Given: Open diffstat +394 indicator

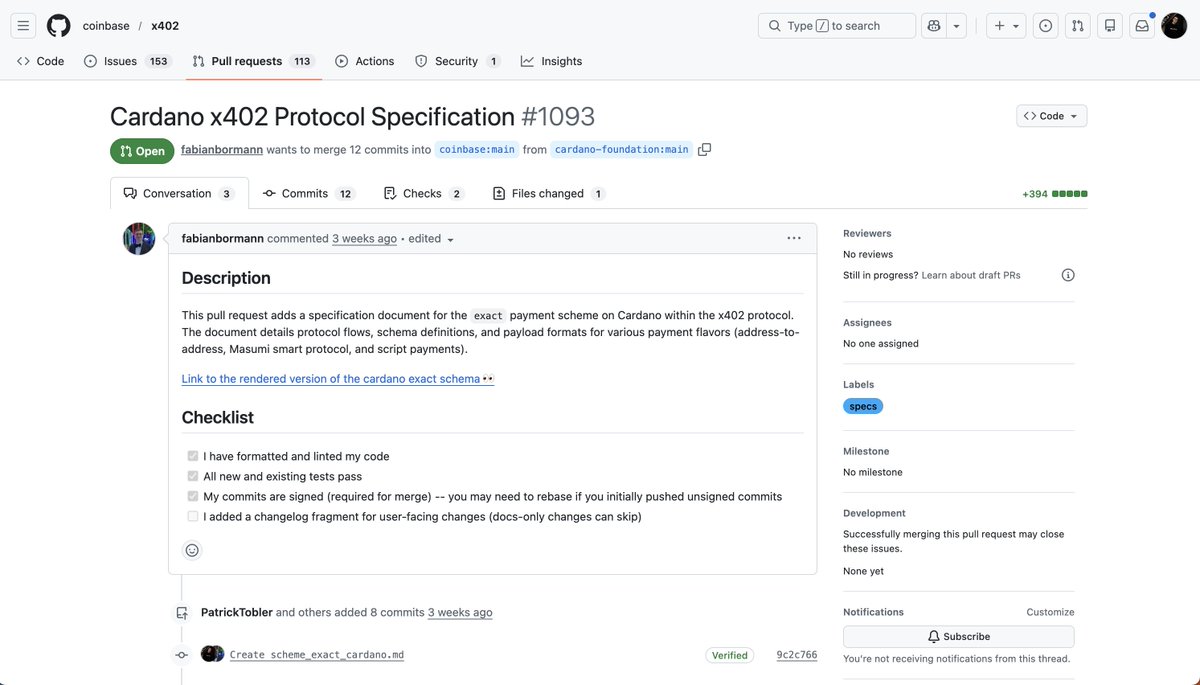Looking at the screenshot, I should [1055, 194].
